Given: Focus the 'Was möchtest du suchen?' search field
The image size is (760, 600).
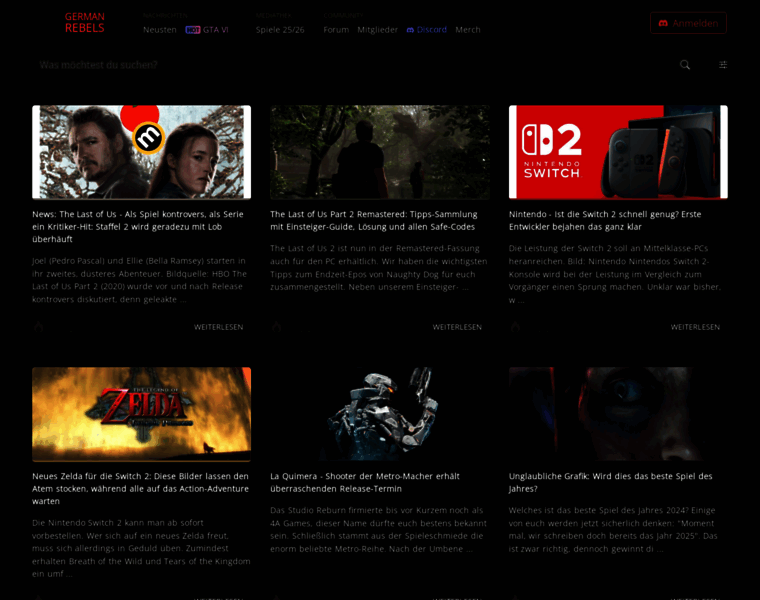Looking at the screenshot, I should tap(354, 65).
